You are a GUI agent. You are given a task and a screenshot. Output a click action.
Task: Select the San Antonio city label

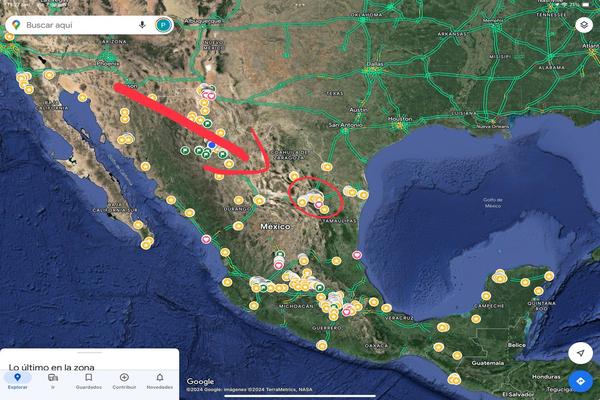[x=345, y=125]
